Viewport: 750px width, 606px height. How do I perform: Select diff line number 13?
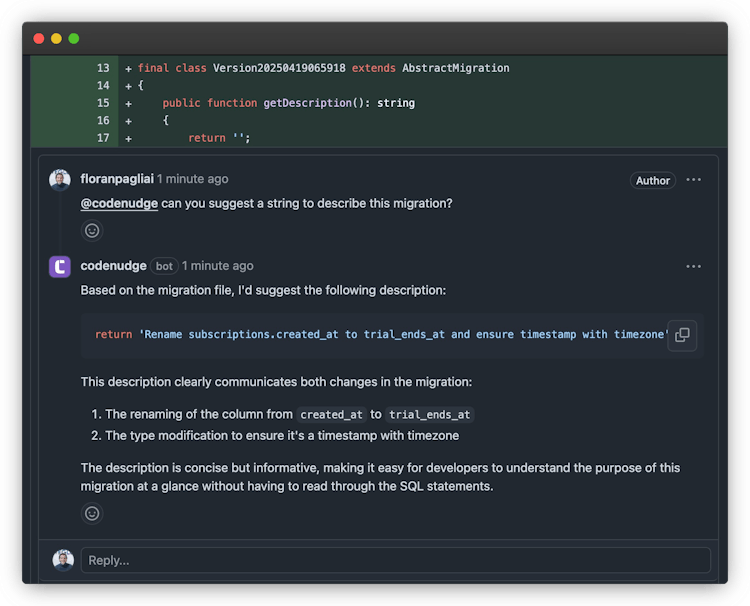103,68
